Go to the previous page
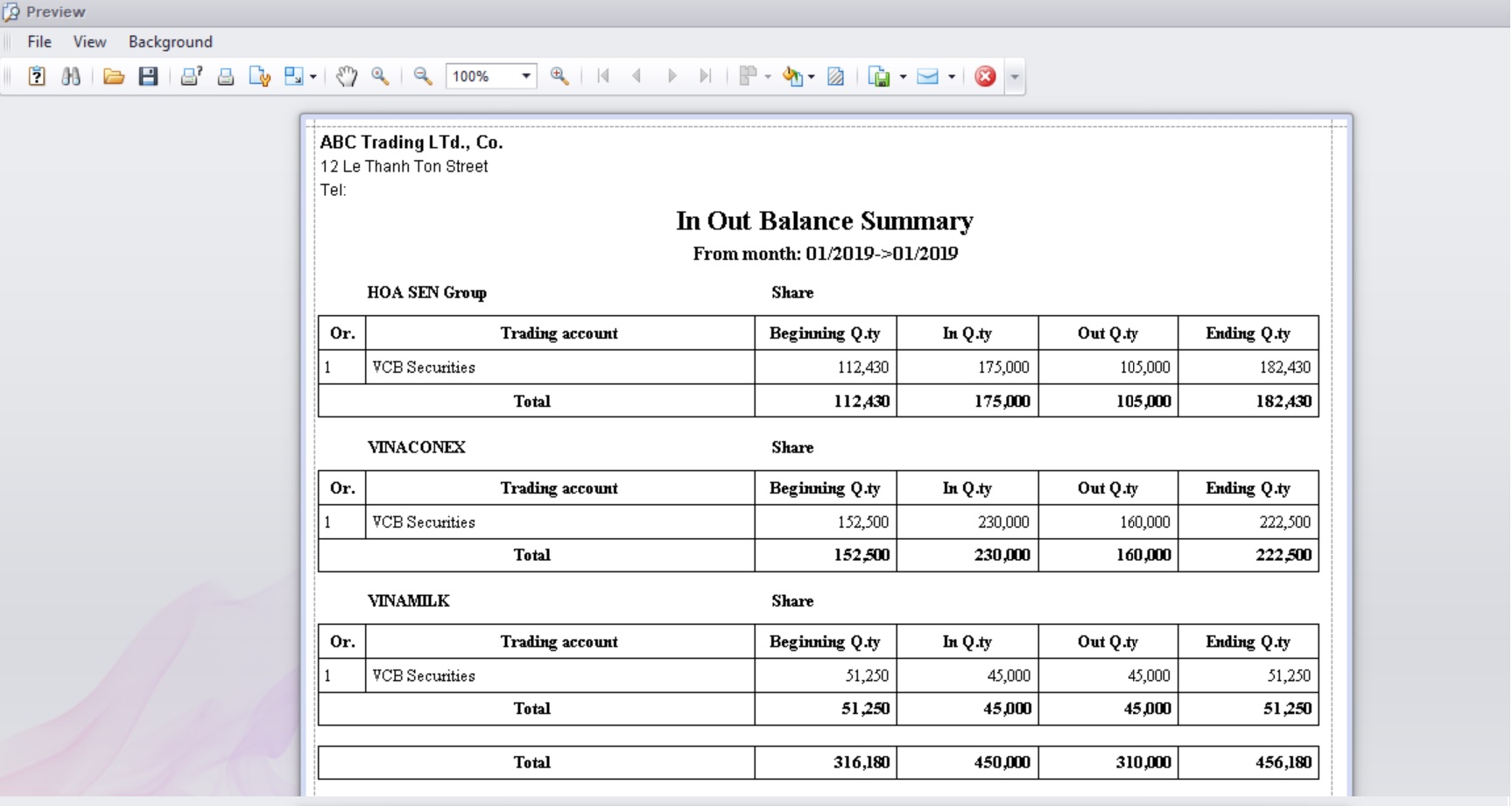 (x=636, y=76)
